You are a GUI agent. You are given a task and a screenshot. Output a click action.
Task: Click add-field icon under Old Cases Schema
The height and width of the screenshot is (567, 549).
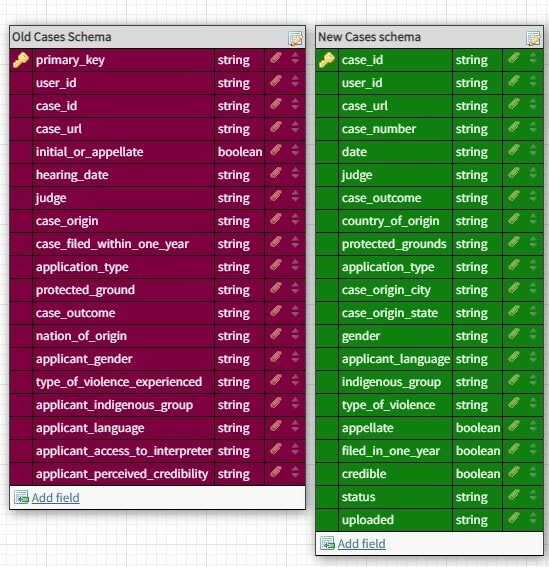coord(21,497)
